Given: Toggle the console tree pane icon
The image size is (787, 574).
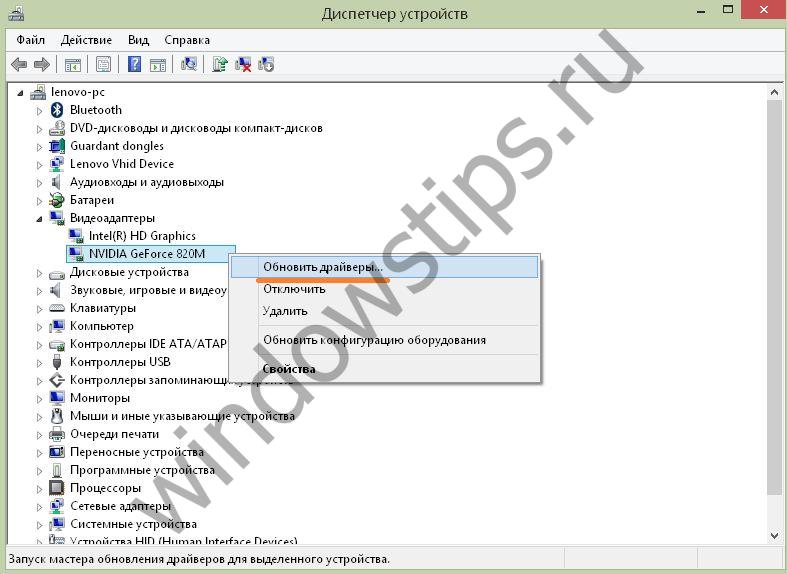Looking at the screenshot, I should tap(72, 64).
